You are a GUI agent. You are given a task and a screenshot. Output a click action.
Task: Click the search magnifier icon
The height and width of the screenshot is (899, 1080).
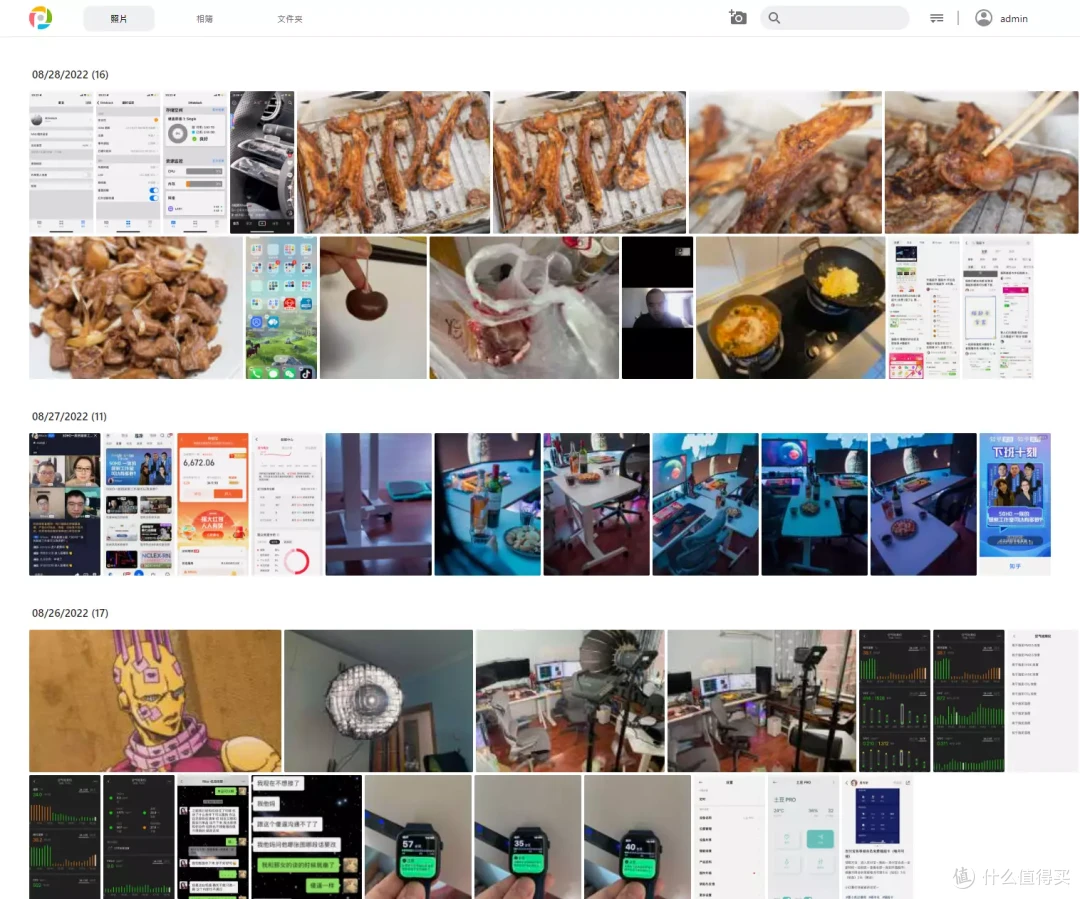[774, 18]
